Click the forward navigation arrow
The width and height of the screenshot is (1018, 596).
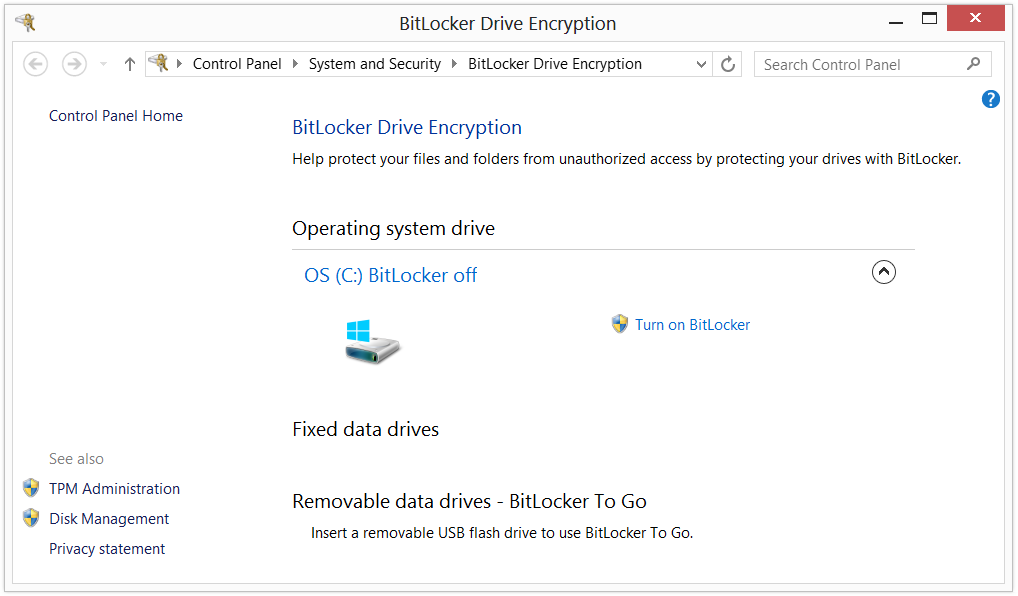[75, 64]
